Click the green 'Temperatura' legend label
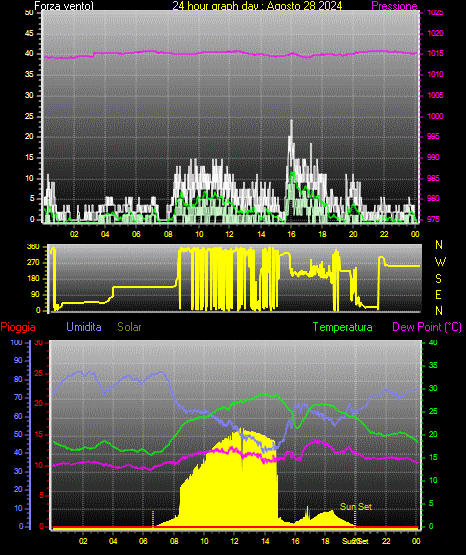Viewport: 466px width, 555px height. 343,327
